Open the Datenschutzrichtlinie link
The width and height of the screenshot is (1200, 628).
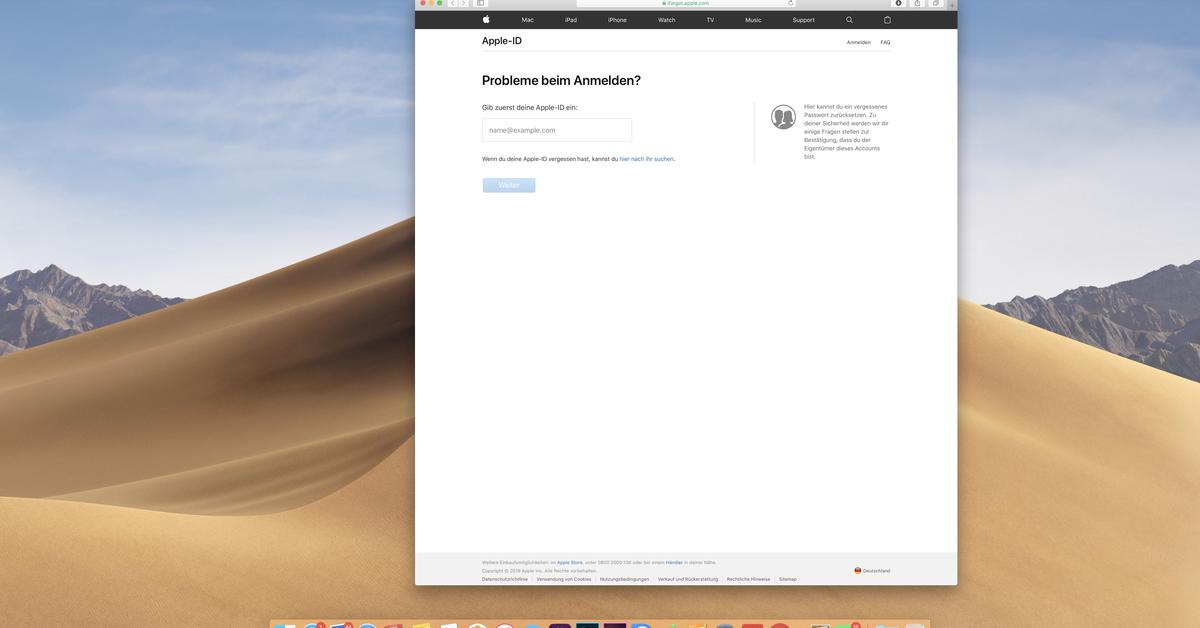(x=505, y=579)
